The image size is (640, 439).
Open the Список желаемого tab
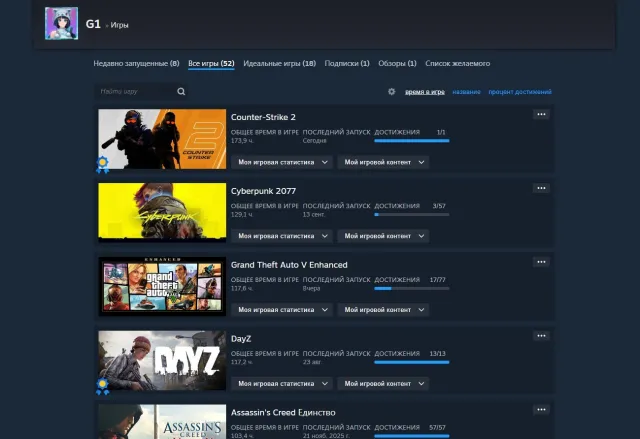[x=458, y=63]
